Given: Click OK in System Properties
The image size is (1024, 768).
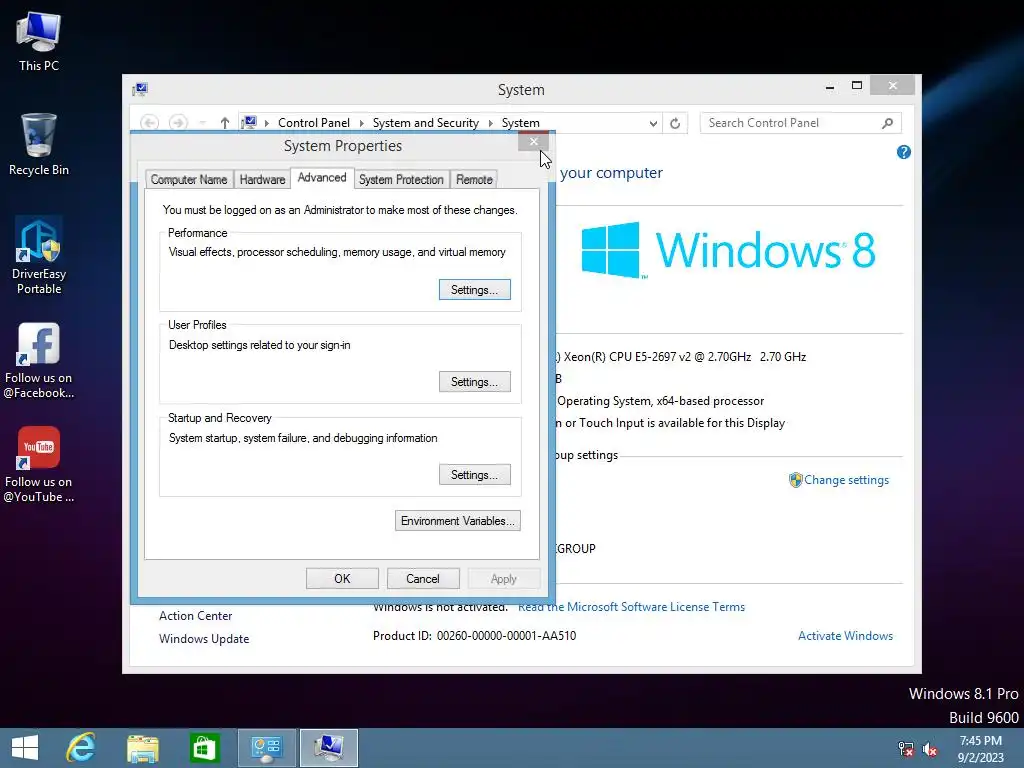Looking at the screenshot, I should point(342,579).
